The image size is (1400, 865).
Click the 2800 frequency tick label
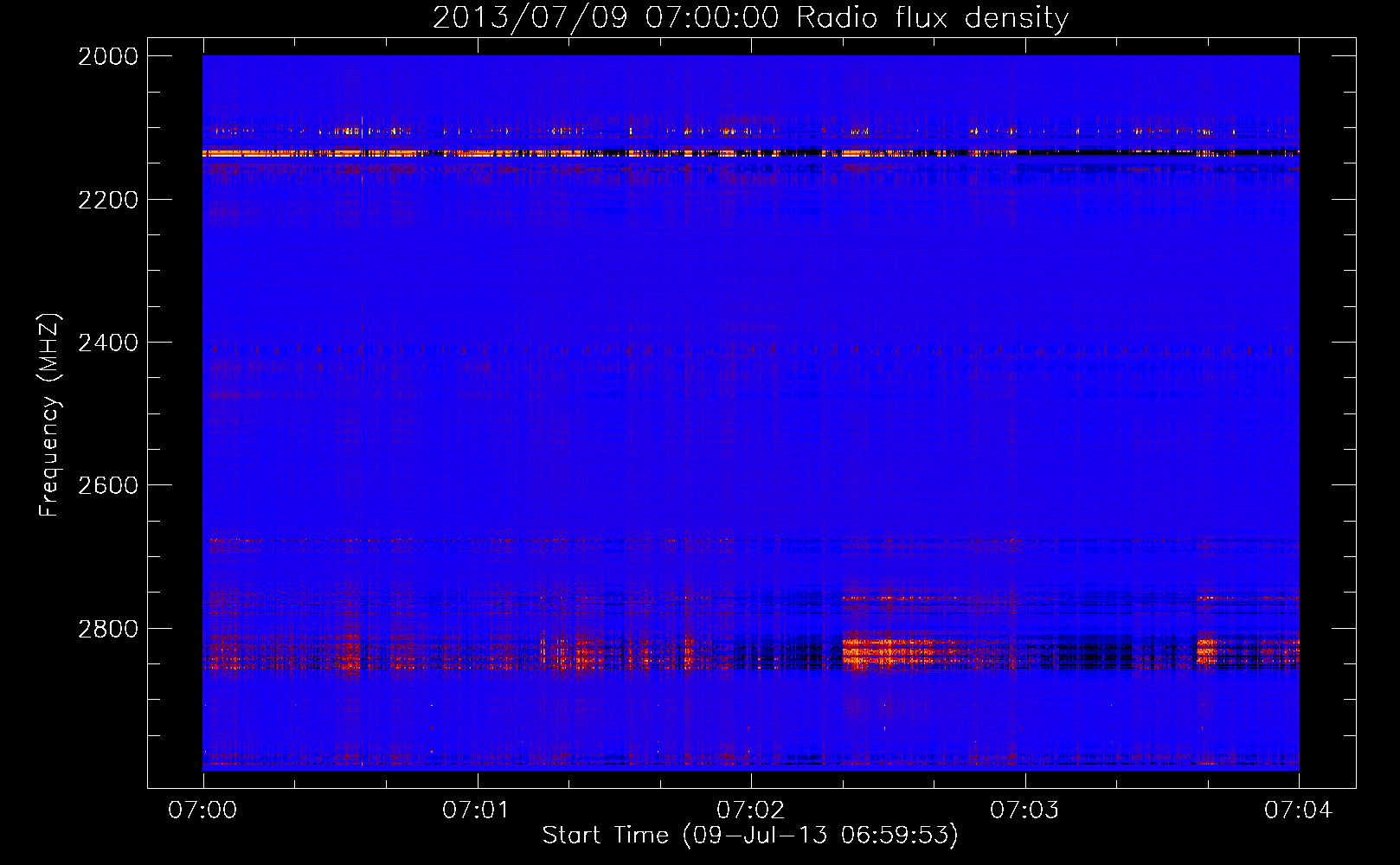(108, 629)
